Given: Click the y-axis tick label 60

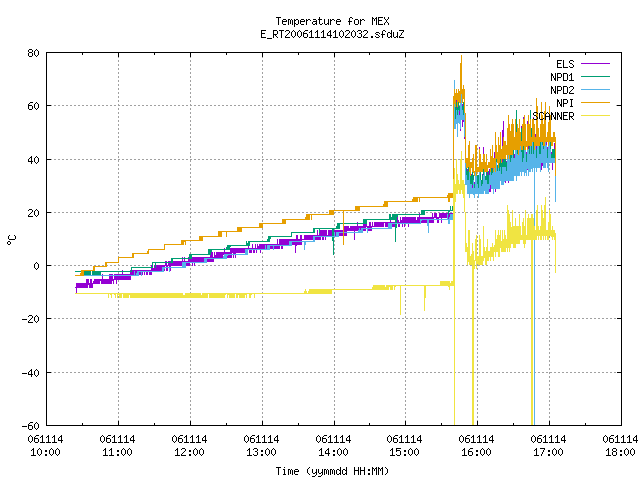Looking at the screenshot, I should tap(33, 106).
